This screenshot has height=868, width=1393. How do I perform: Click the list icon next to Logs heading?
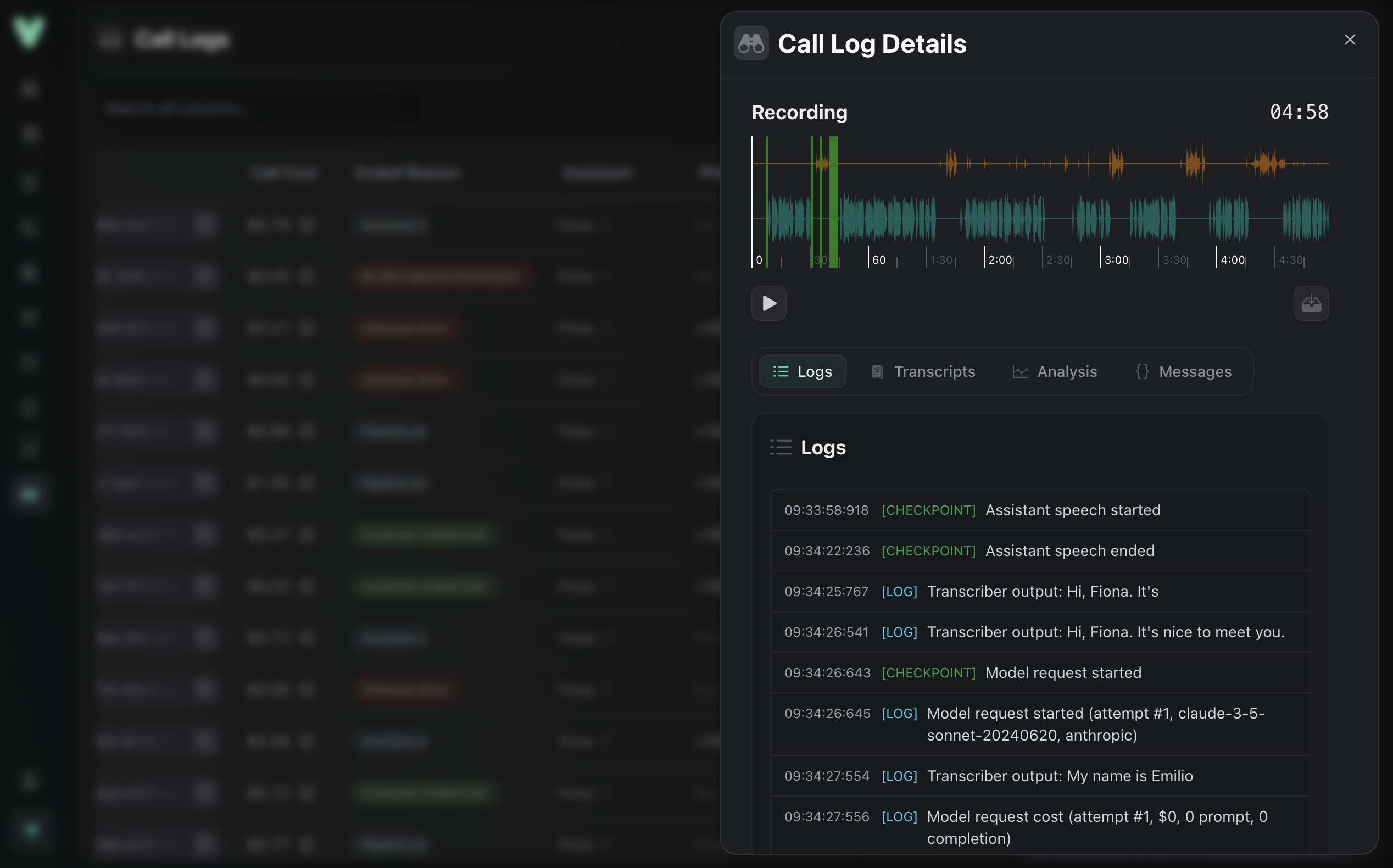(x=781, y=447)
